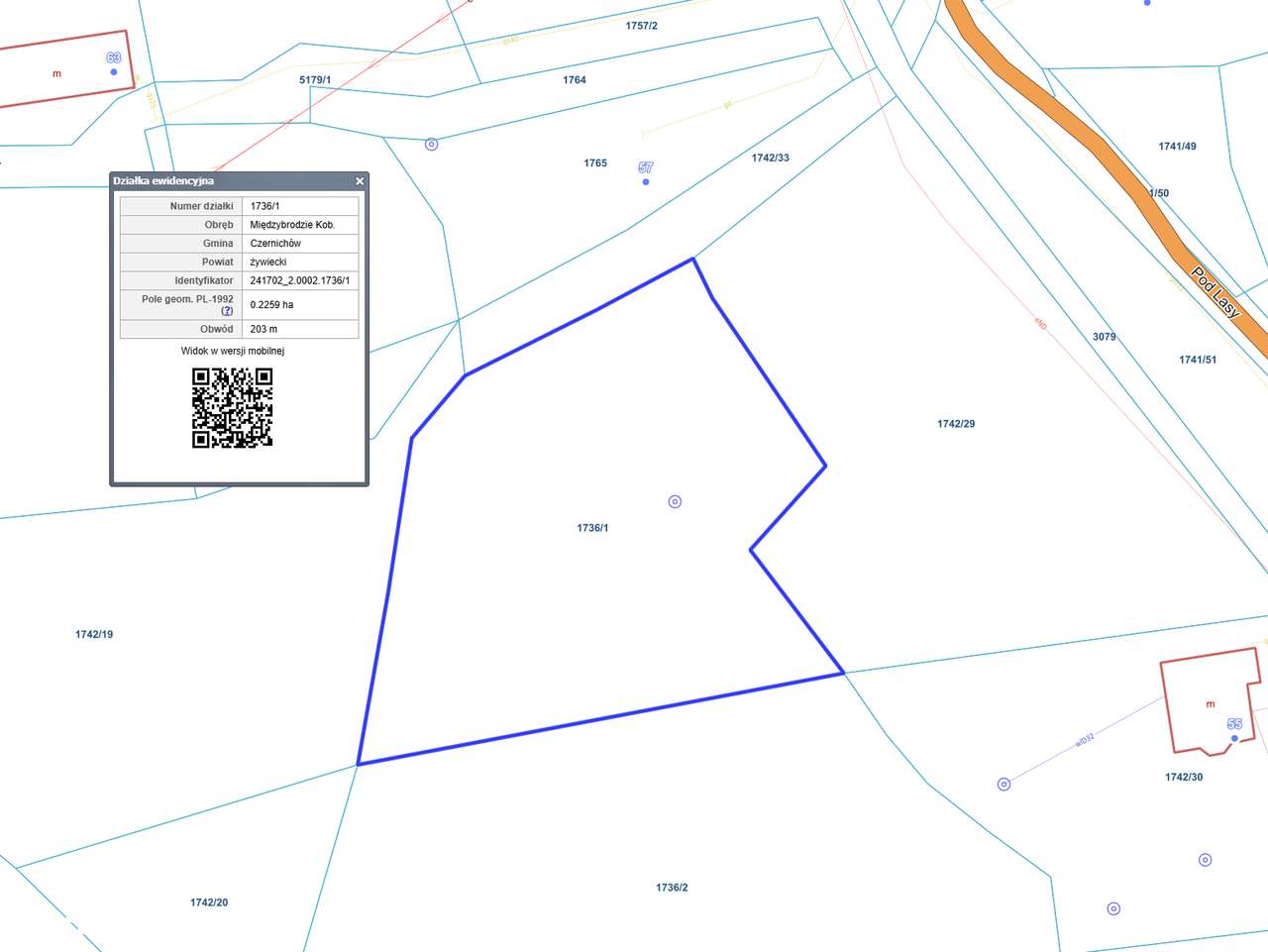
Task: Click the circle marker left of parcel 1765
Action: tap(431, 144)
